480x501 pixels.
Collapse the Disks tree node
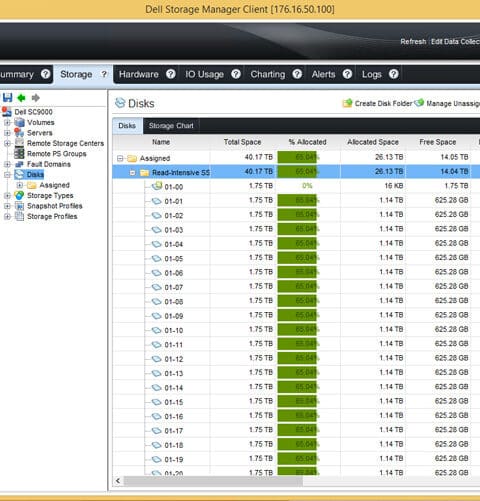(7, 174)
